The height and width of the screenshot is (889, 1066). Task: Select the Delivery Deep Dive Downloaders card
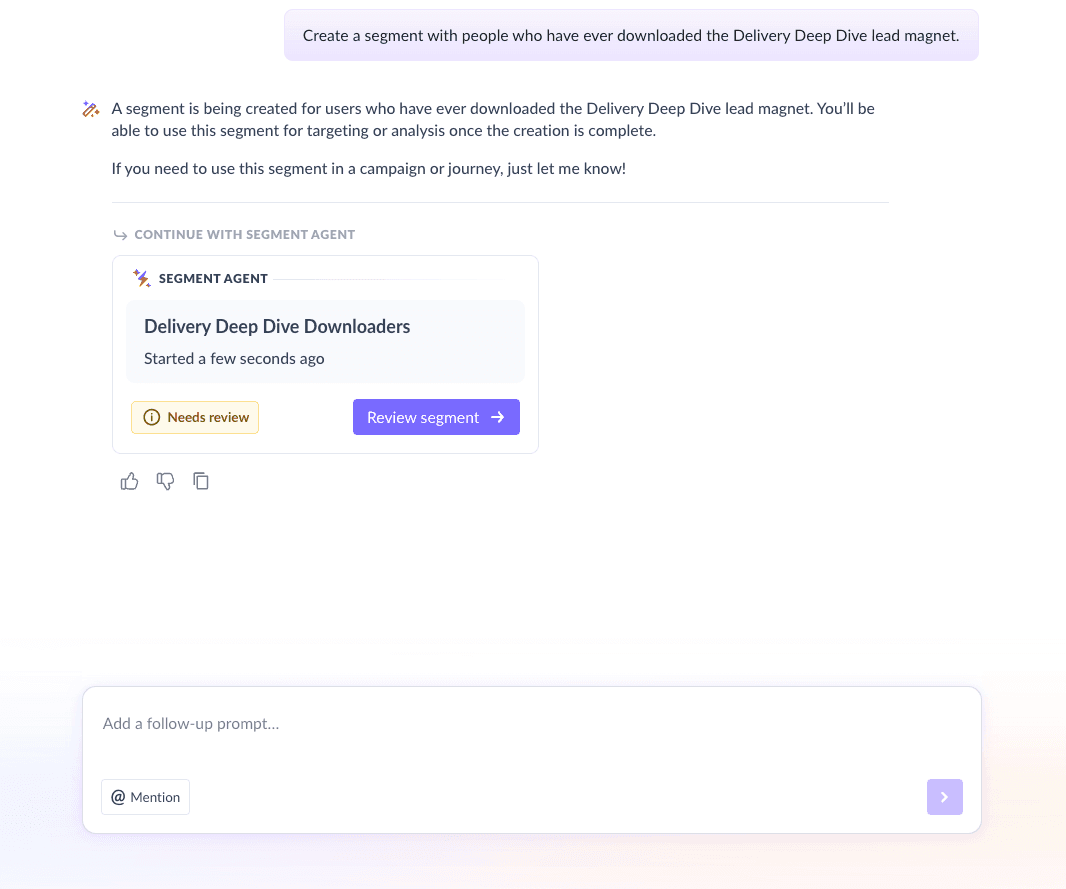click(x=326, y=341)
